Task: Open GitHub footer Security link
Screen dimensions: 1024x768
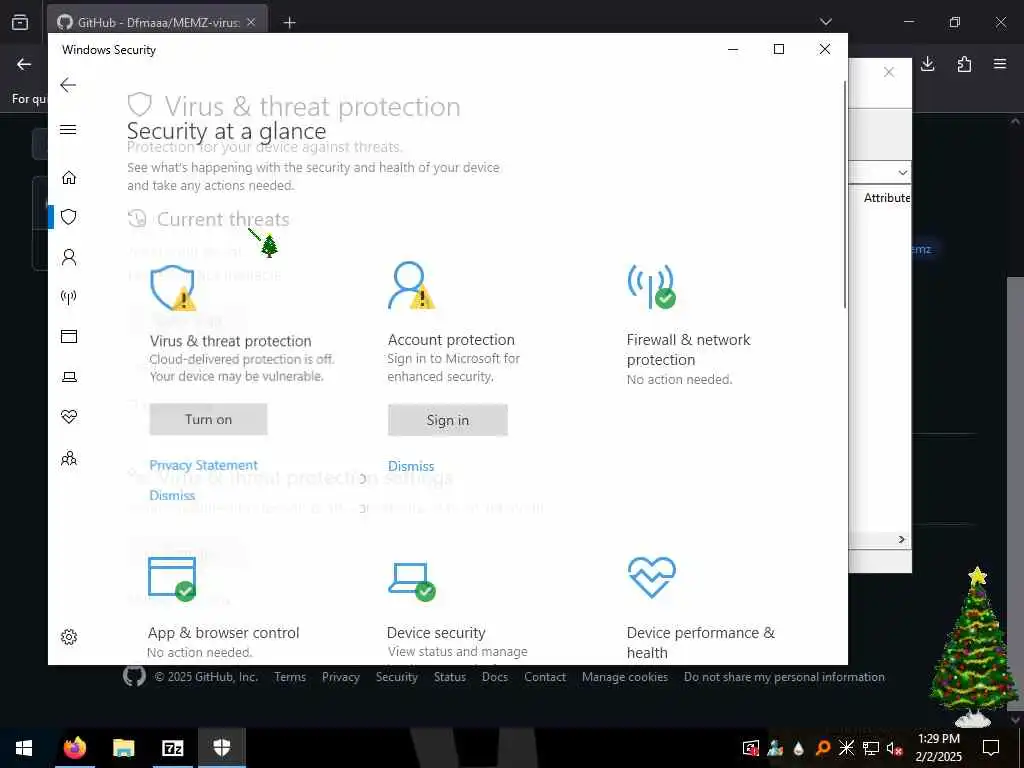Action: tap(396, 677)
